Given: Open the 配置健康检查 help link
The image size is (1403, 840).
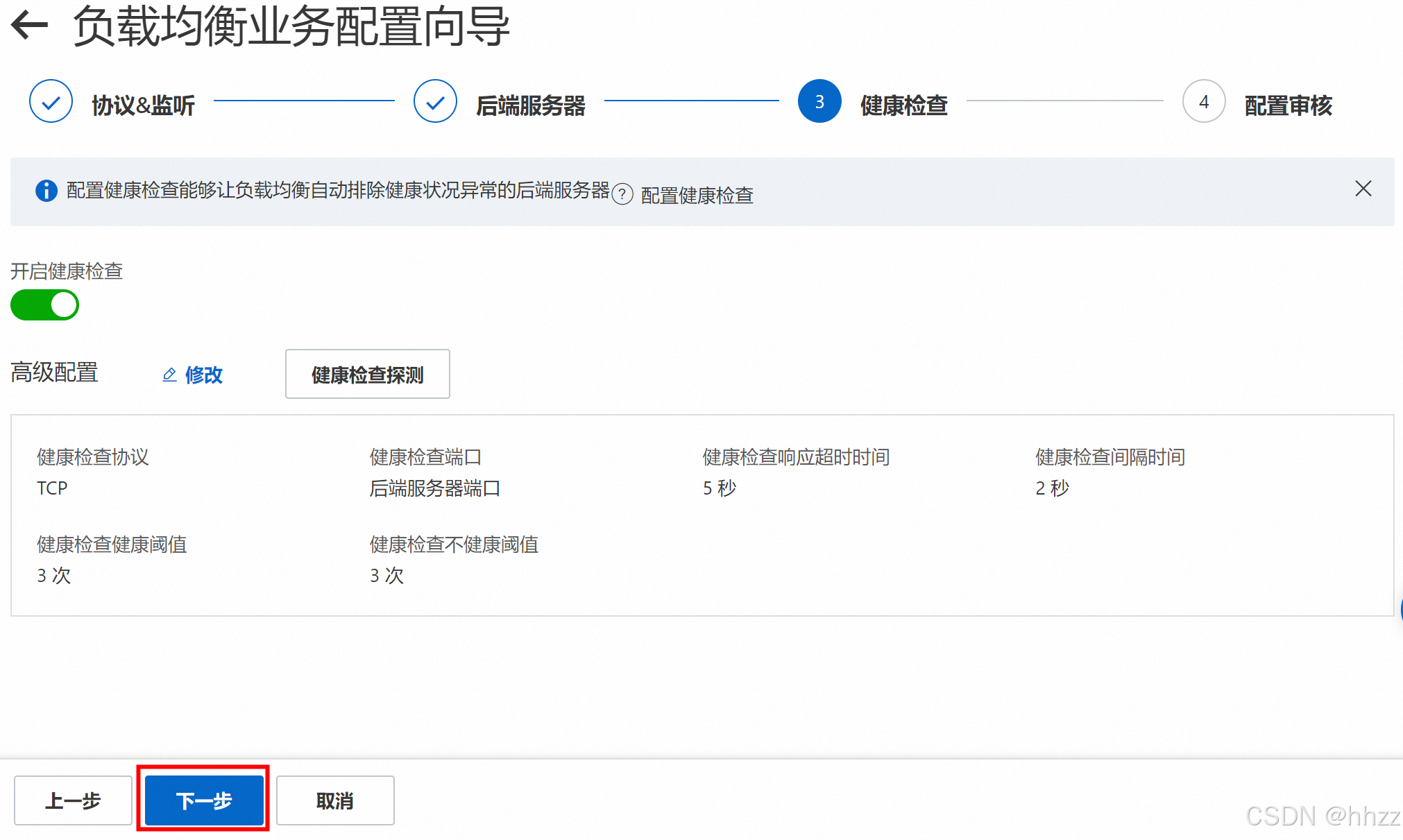Looking at the screenshot, I should tap(697, 196).
